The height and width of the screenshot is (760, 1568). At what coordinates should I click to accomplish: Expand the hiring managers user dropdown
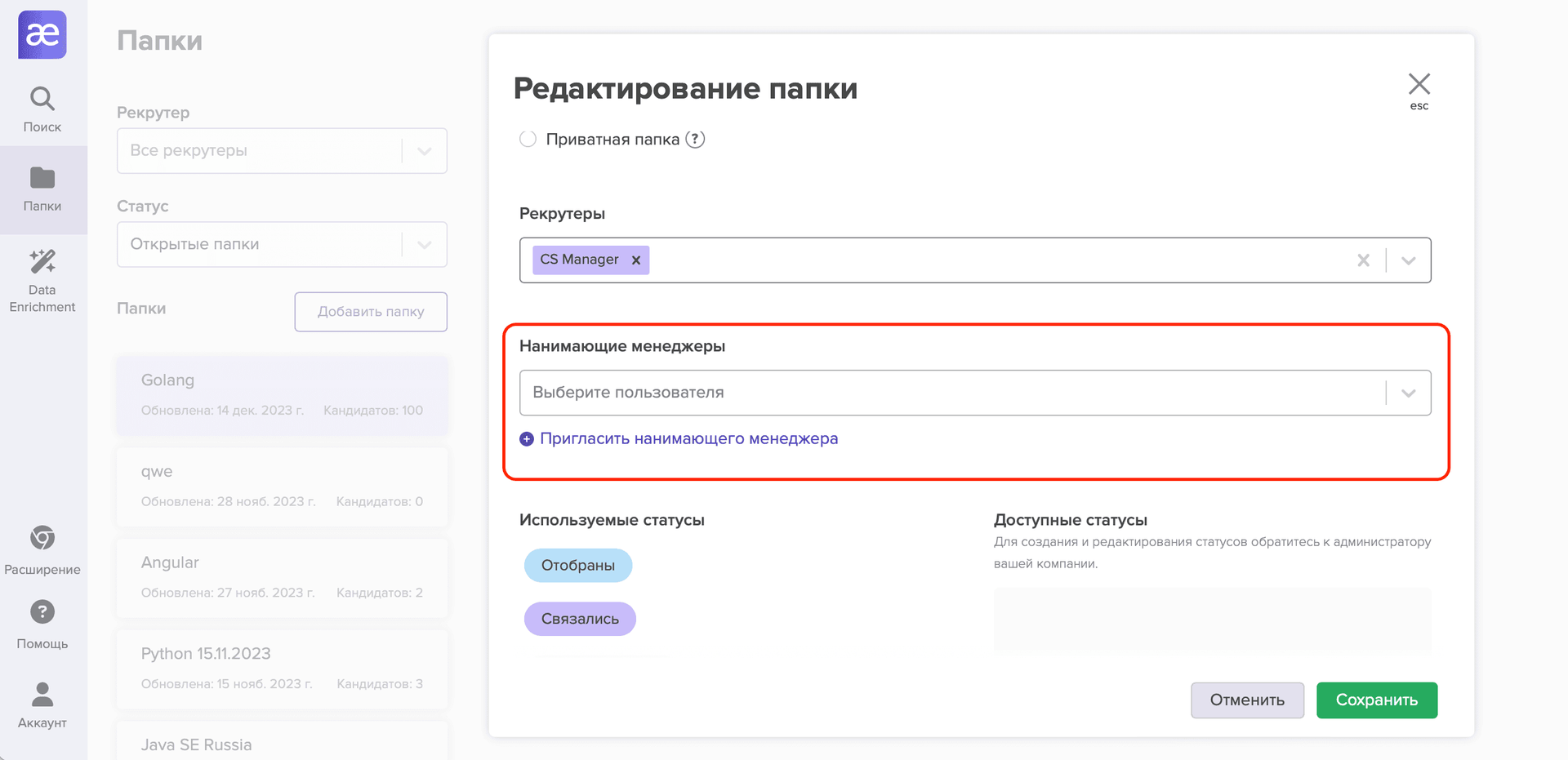pyautogui.click(x=1409, y=393)
